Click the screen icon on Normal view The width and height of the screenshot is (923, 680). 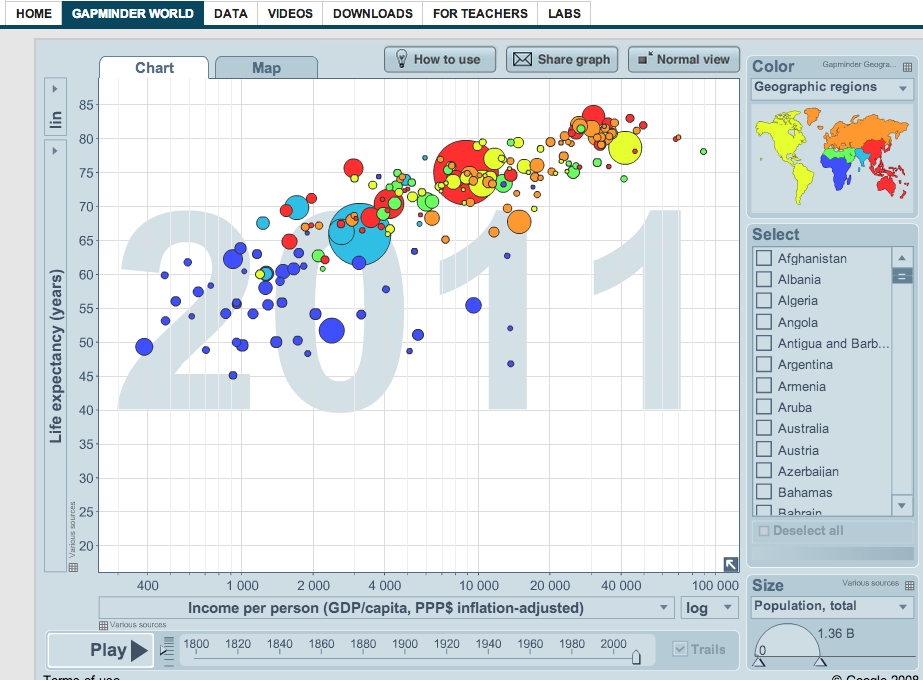tap(646, 58)
